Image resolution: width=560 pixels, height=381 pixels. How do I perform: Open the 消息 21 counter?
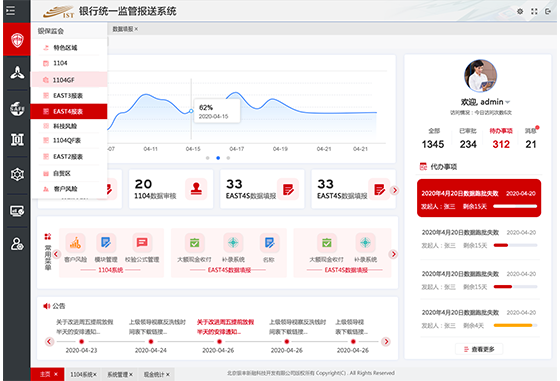(x=531, y=139)
